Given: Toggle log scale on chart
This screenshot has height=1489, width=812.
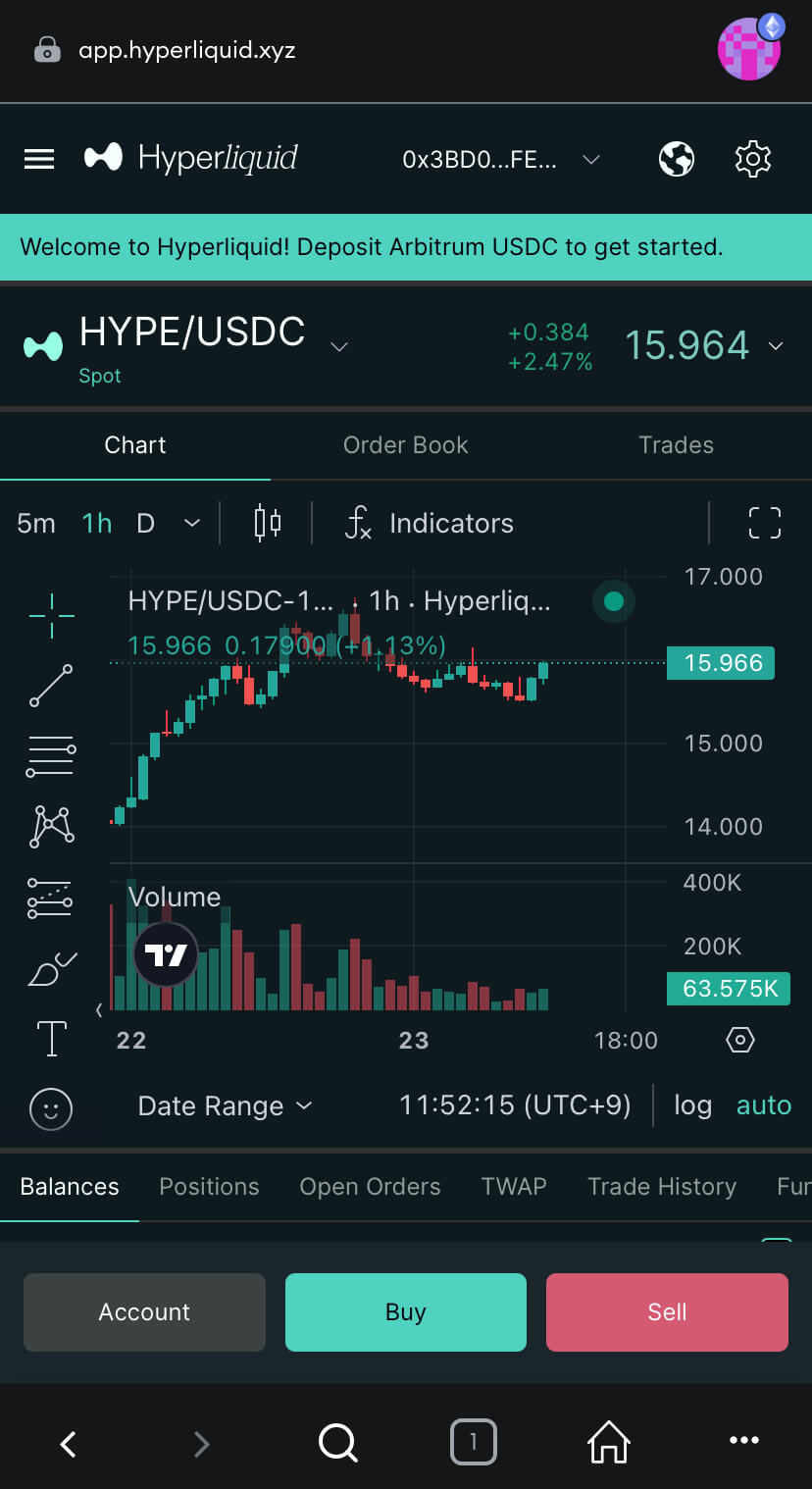Looking at the screenshot, I should 692,1105.
